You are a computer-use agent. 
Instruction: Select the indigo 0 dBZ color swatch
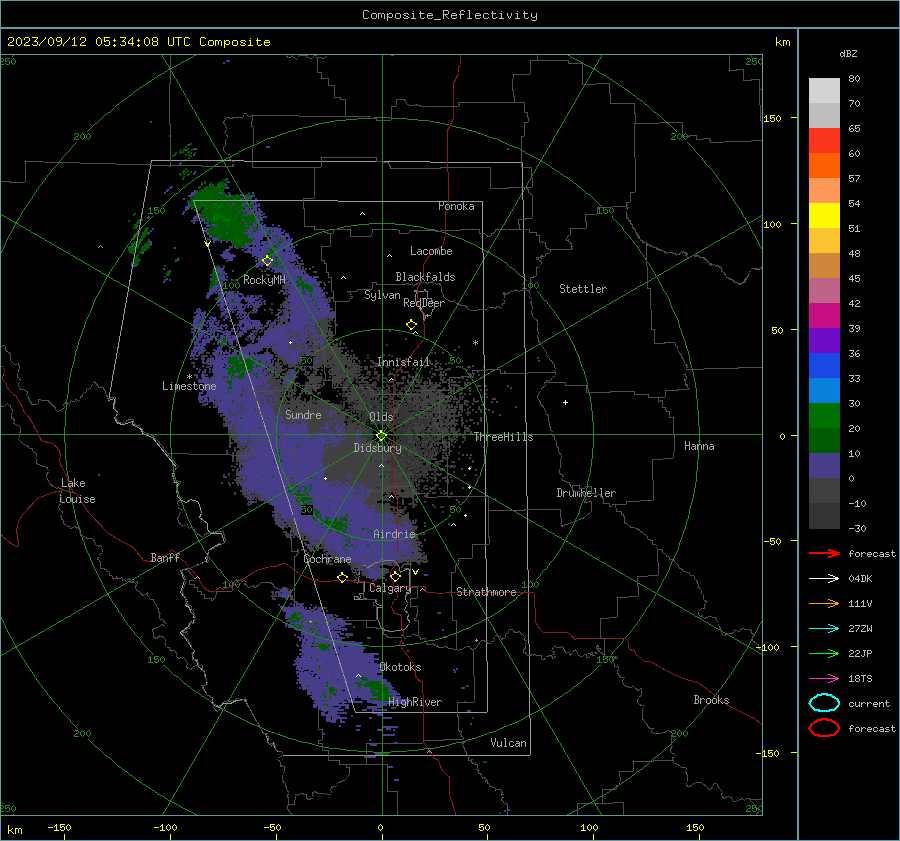coord(824,466)
